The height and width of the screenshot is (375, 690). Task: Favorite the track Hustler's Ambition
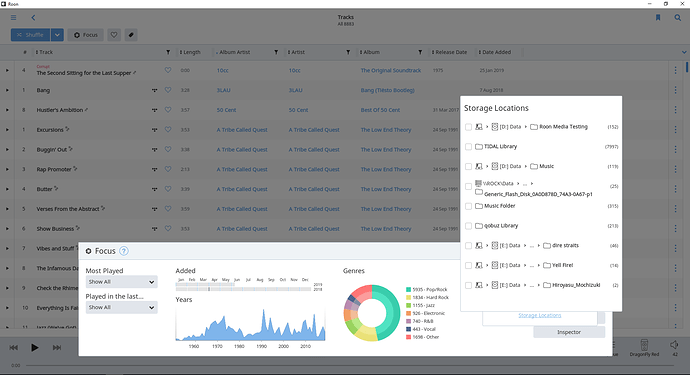click(x=168, y=110)
